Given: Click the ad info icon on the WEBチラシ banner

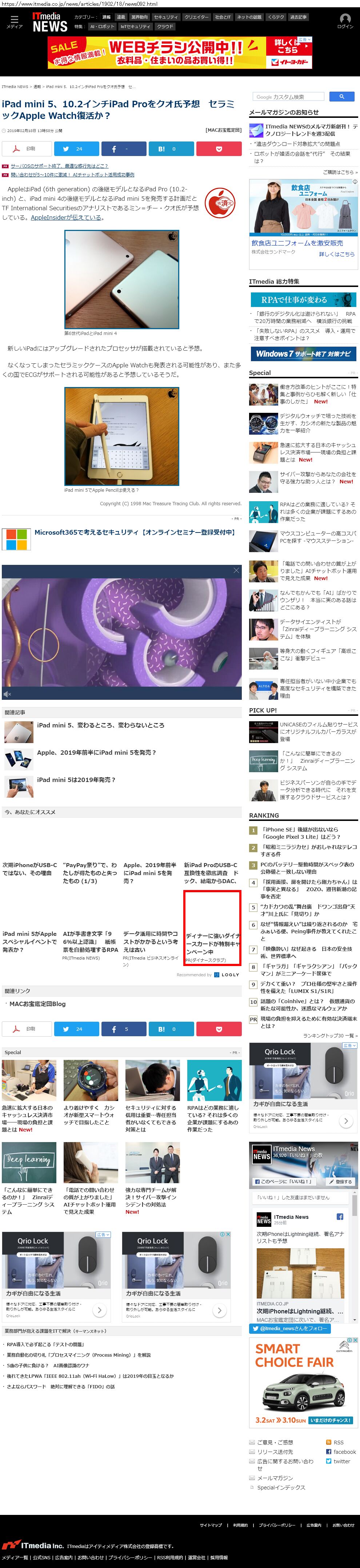Looking at the screenshot, I should (305, 40).
